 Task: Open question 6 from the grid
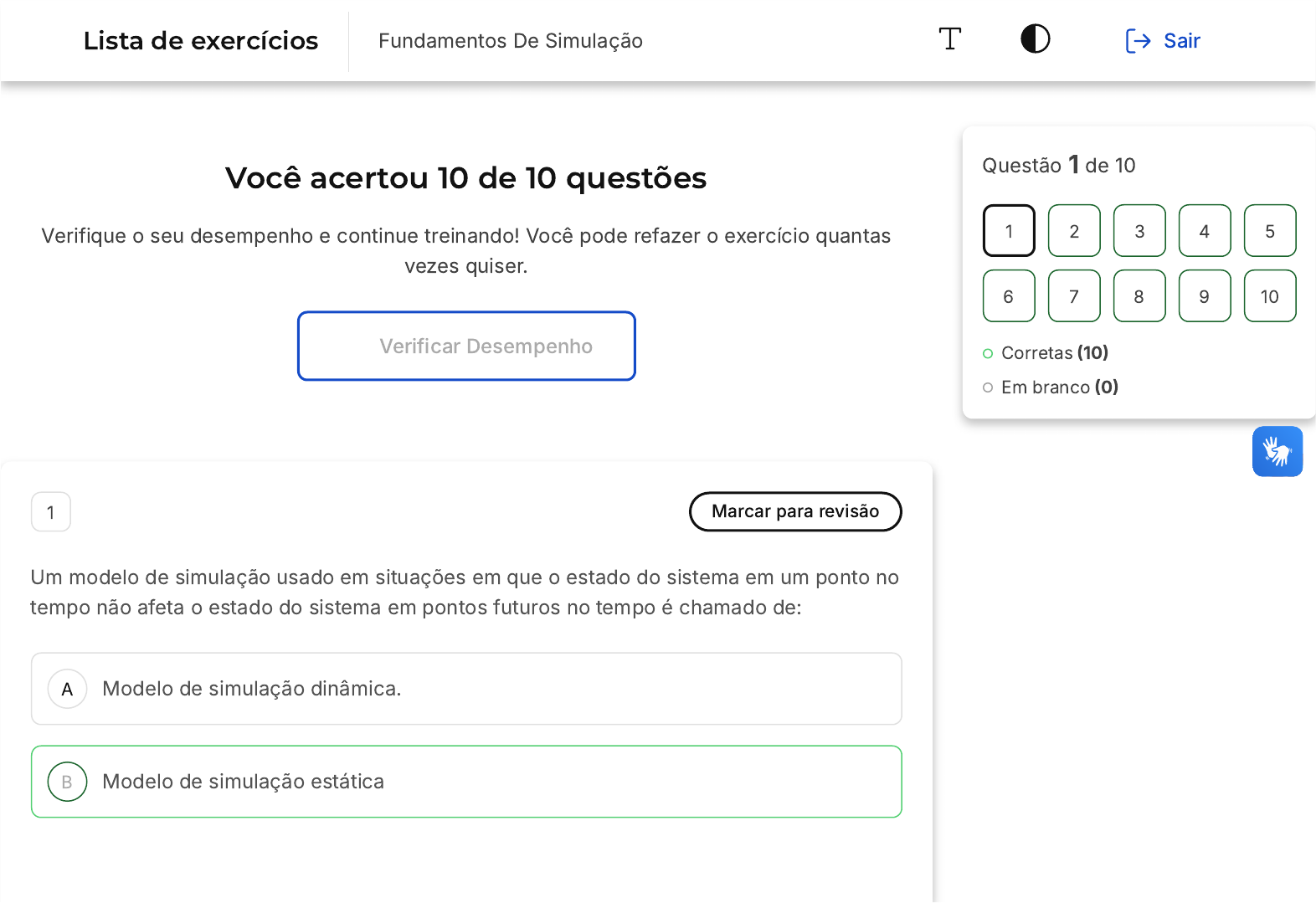click(x=1009, y=296)
